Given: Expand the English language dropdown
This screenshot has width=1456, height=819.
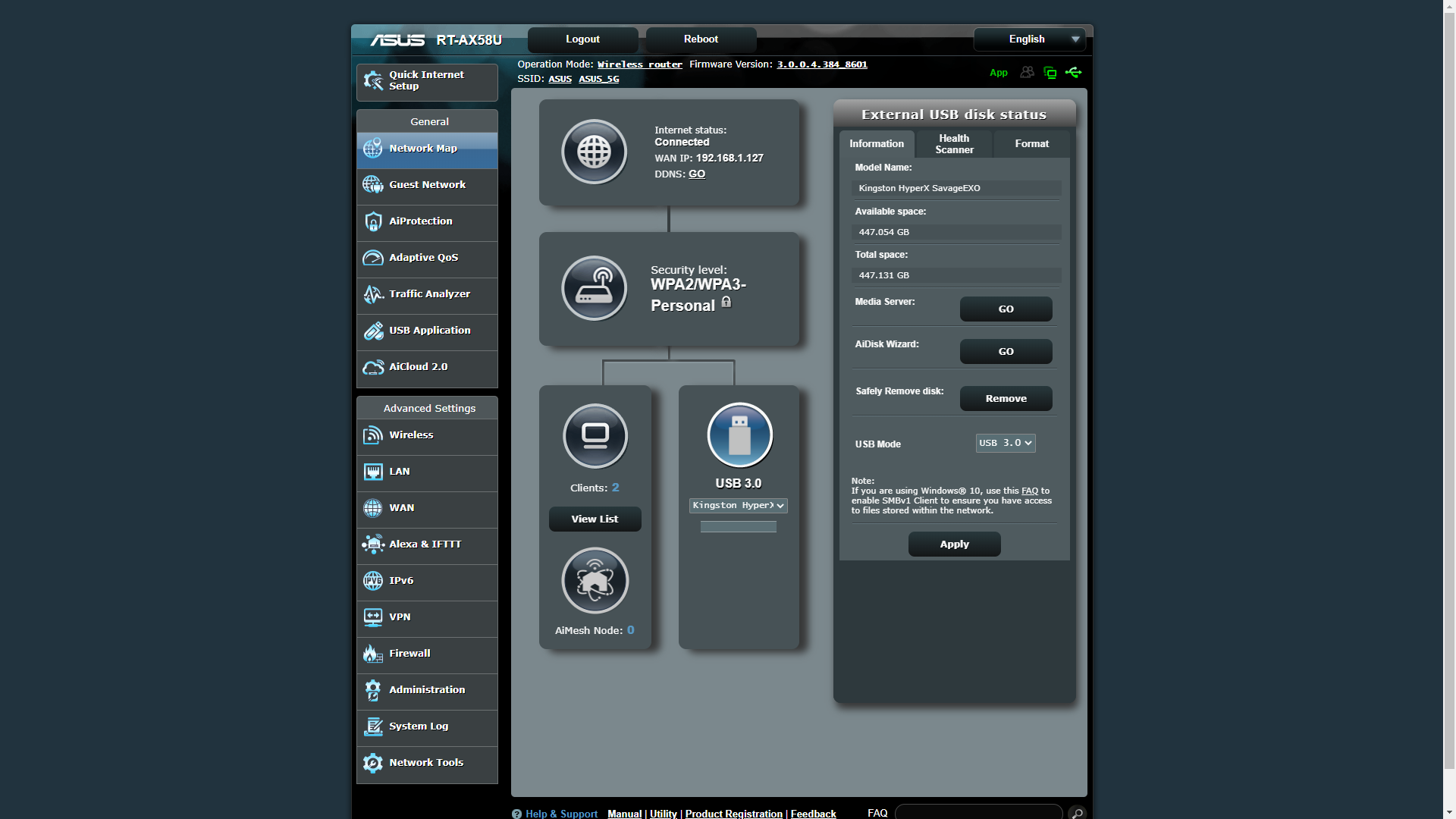Looking at the screenshot, I should point(1029,39).
